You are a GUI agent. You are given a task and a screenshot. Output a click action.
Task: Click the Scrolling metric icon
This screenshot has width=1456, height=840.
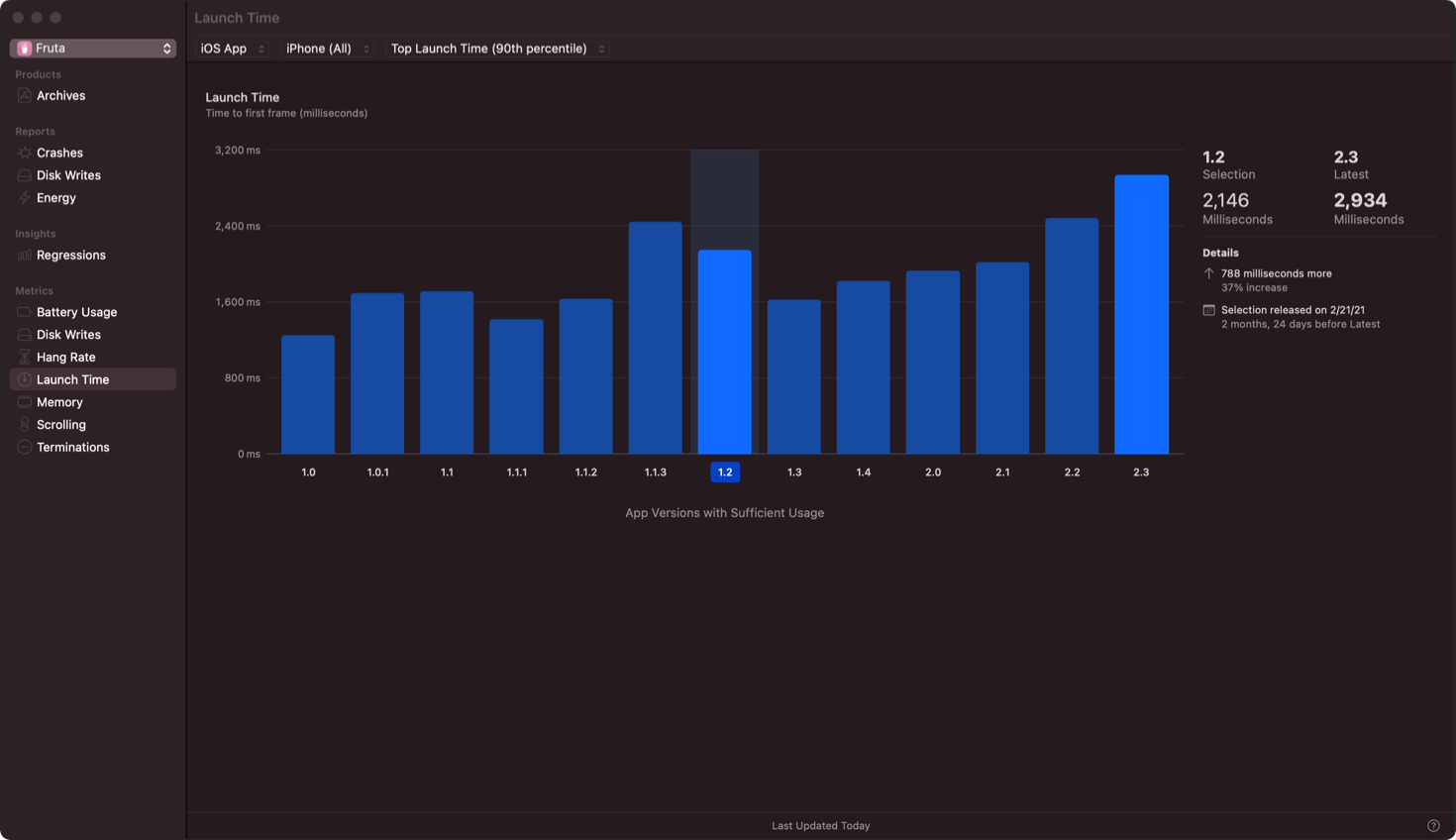[x=24, y=425]
